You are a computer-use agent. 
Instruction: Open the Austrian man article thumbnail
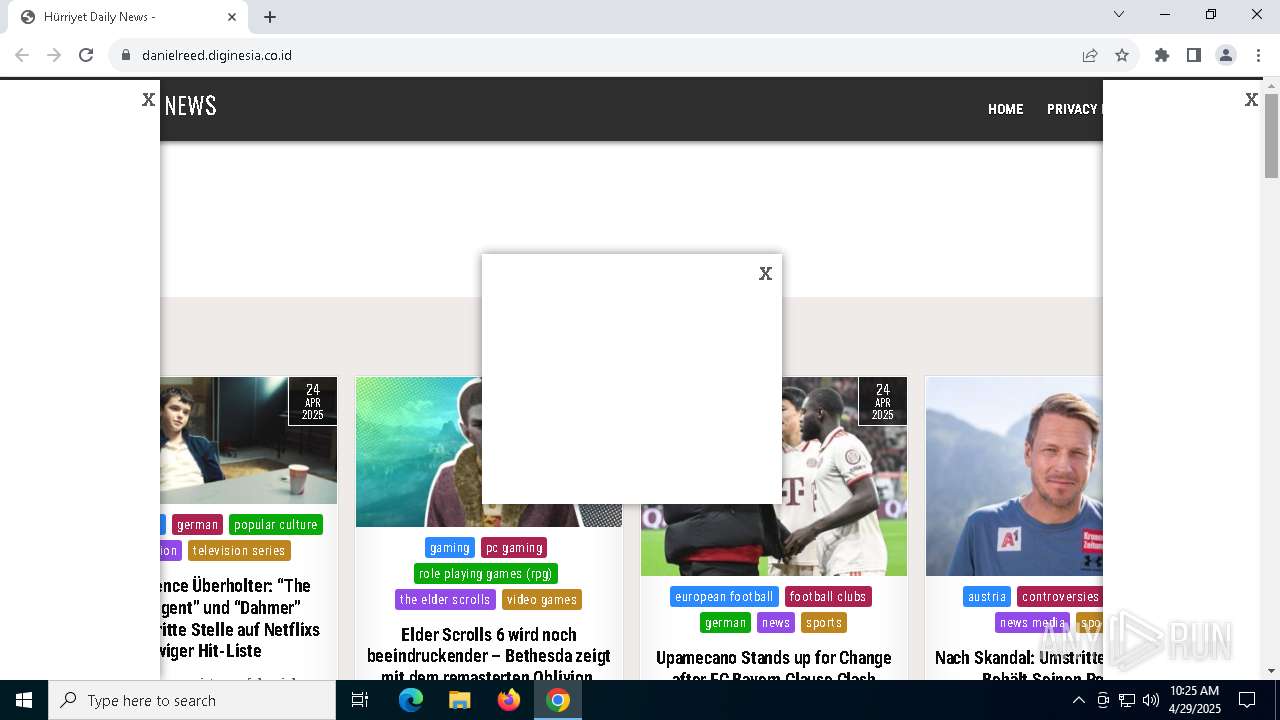[1013, 476]
